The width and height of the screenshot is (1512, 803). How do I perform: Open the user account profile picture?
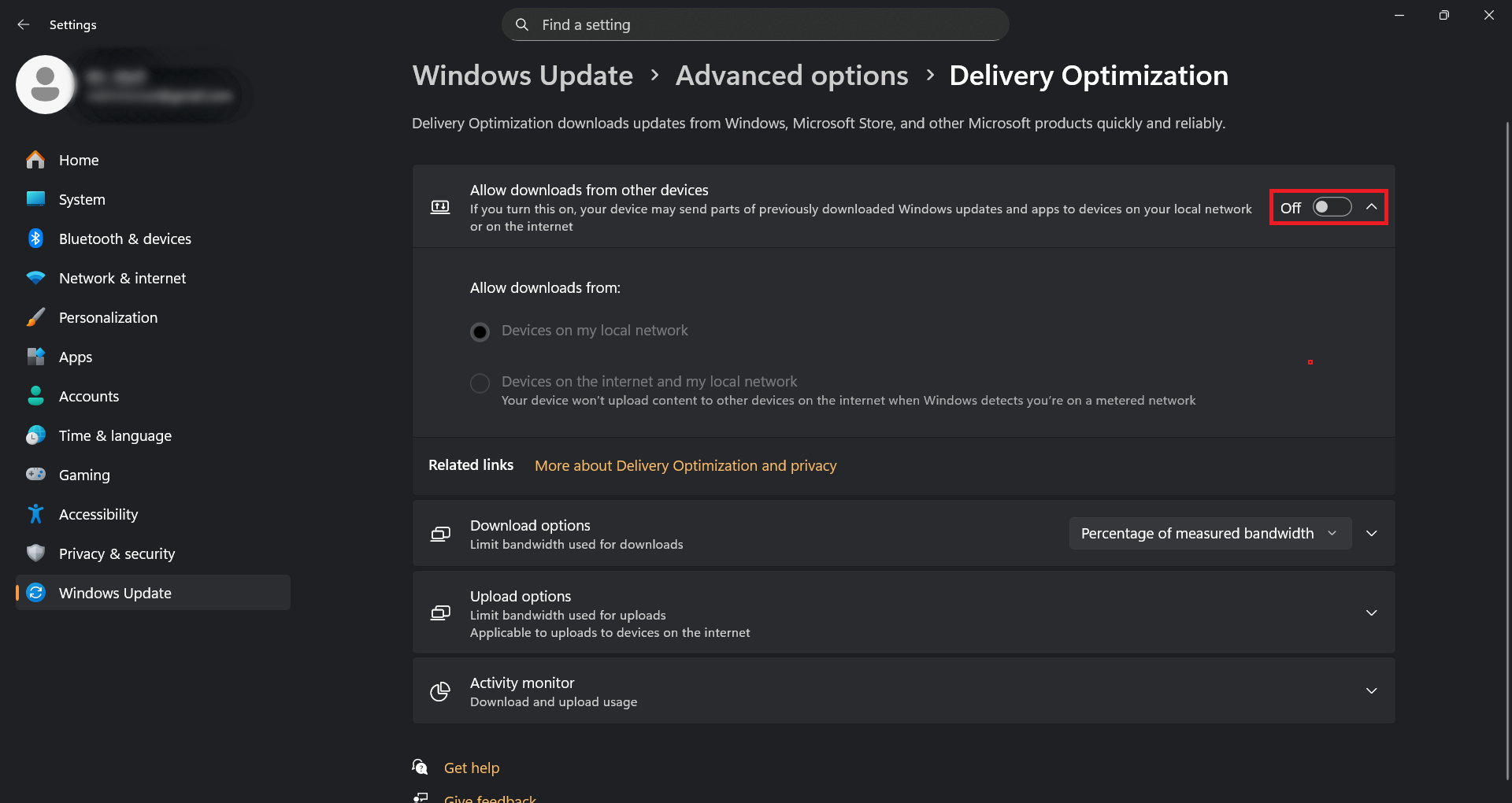pyautogui.click(x=45, y=85)
